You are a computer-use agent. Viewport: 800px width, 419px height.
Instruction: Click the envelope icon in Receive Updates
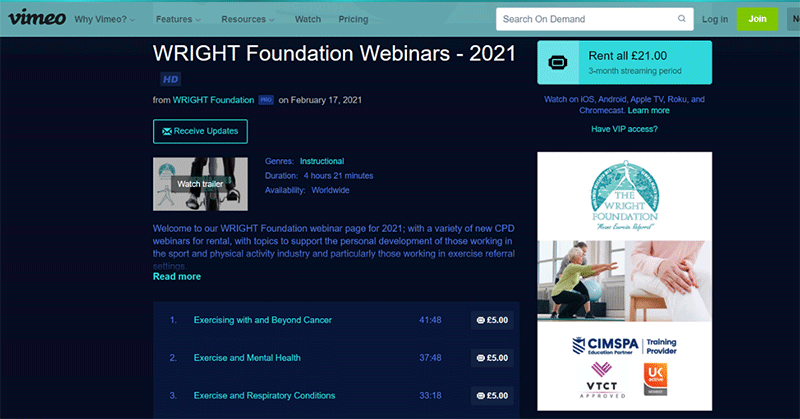pos(166,131)
